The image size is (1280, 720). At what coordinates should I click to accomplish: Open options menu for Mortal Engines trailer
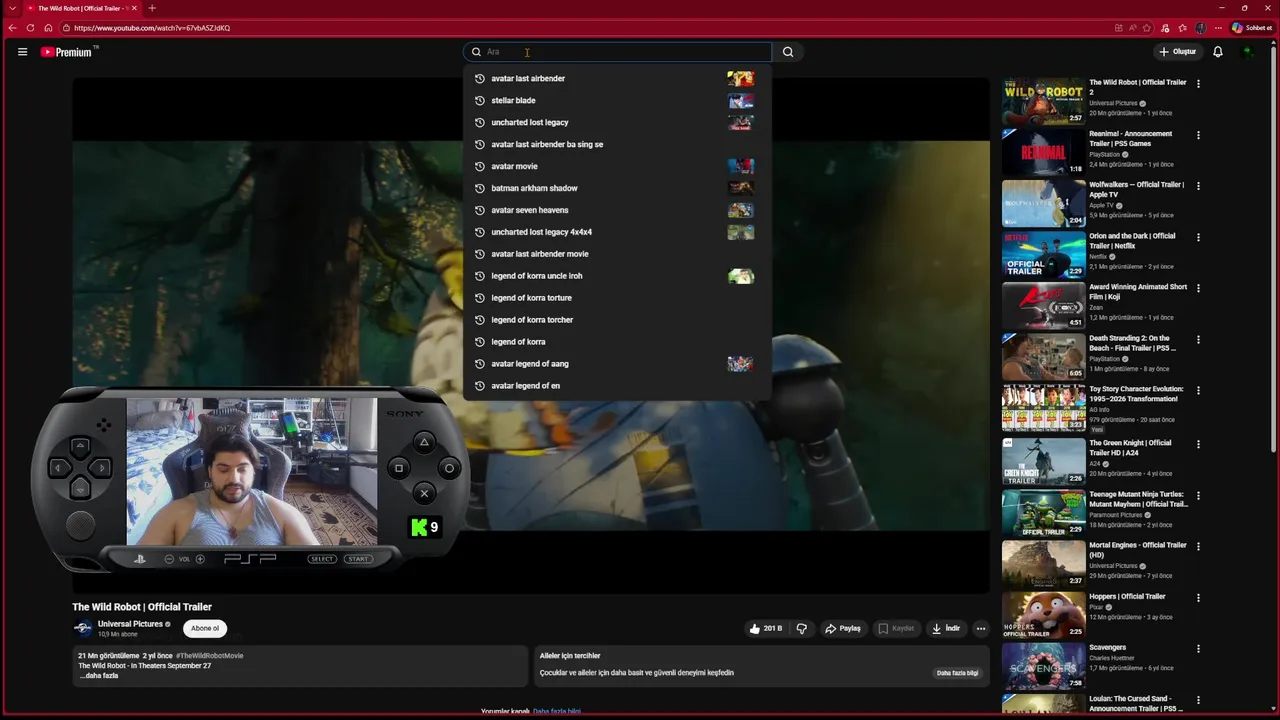click(1198, 546)
